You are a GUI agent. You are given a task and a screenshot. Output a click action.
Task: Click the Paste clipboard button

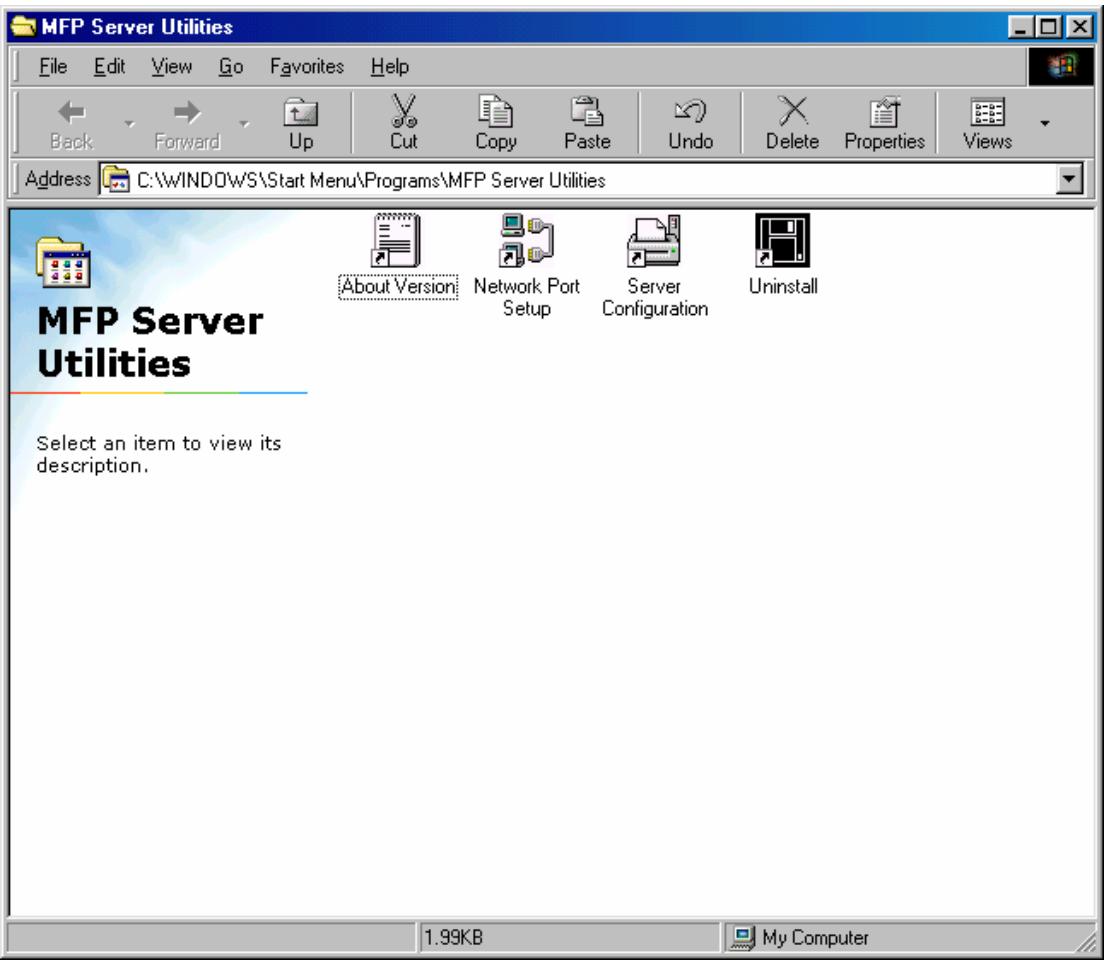click(x=587, y=123)
